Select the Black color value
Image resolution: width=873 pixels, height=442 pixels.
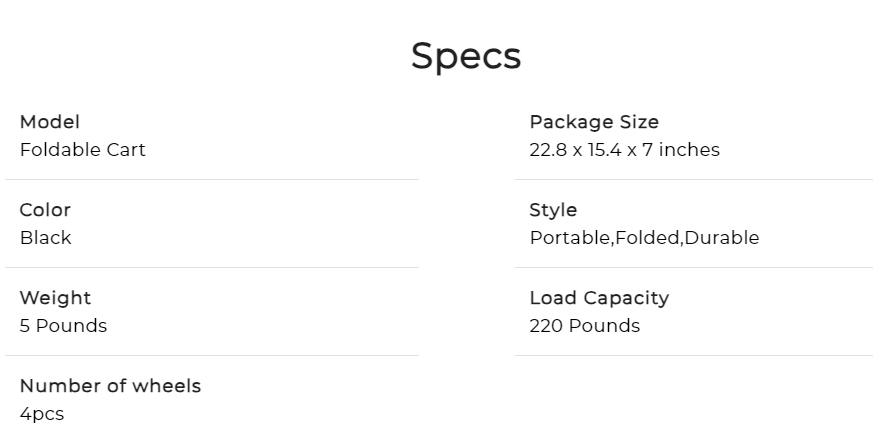[46, 238]
